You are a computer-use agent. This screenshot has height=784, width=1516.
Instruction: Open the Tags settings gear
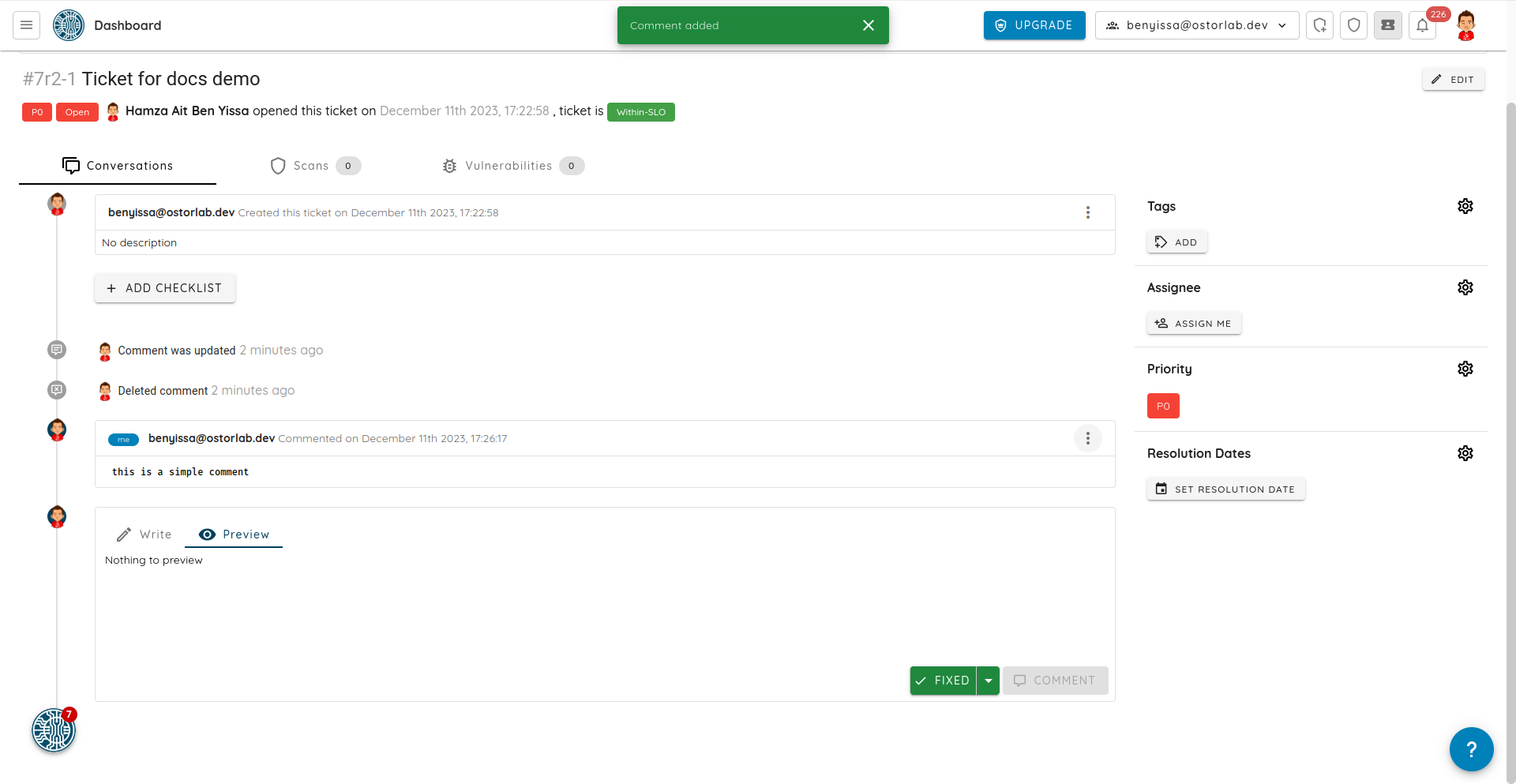(x=1465, y=206)
